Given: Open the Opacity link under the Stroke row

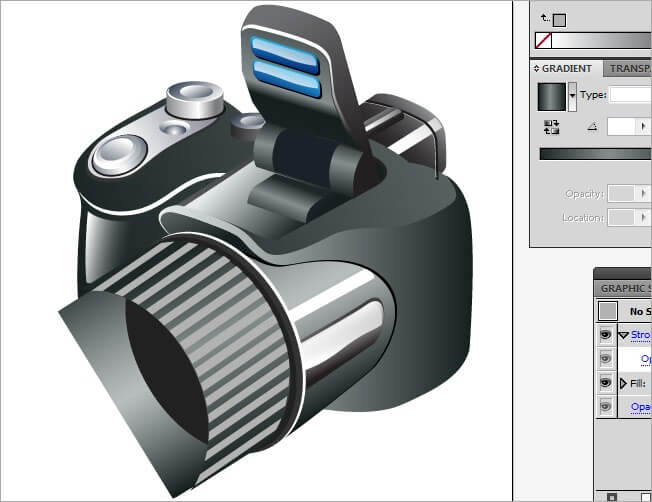Looking at the screenshot, I should click(646, 359).
